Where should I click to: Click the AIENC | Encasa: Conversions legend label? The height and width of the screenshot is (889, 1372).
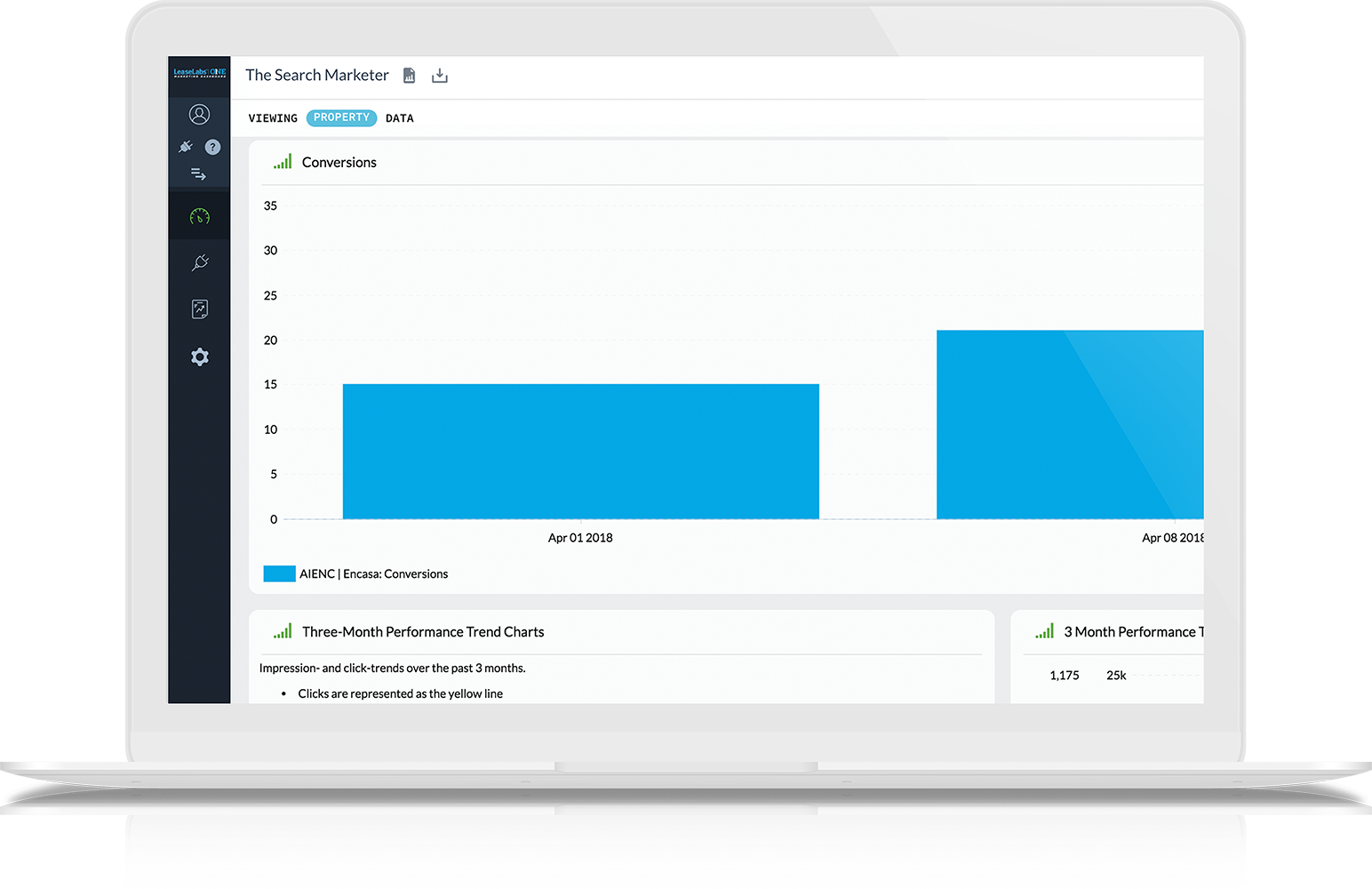pyautogui.click(x=373, y=574)
